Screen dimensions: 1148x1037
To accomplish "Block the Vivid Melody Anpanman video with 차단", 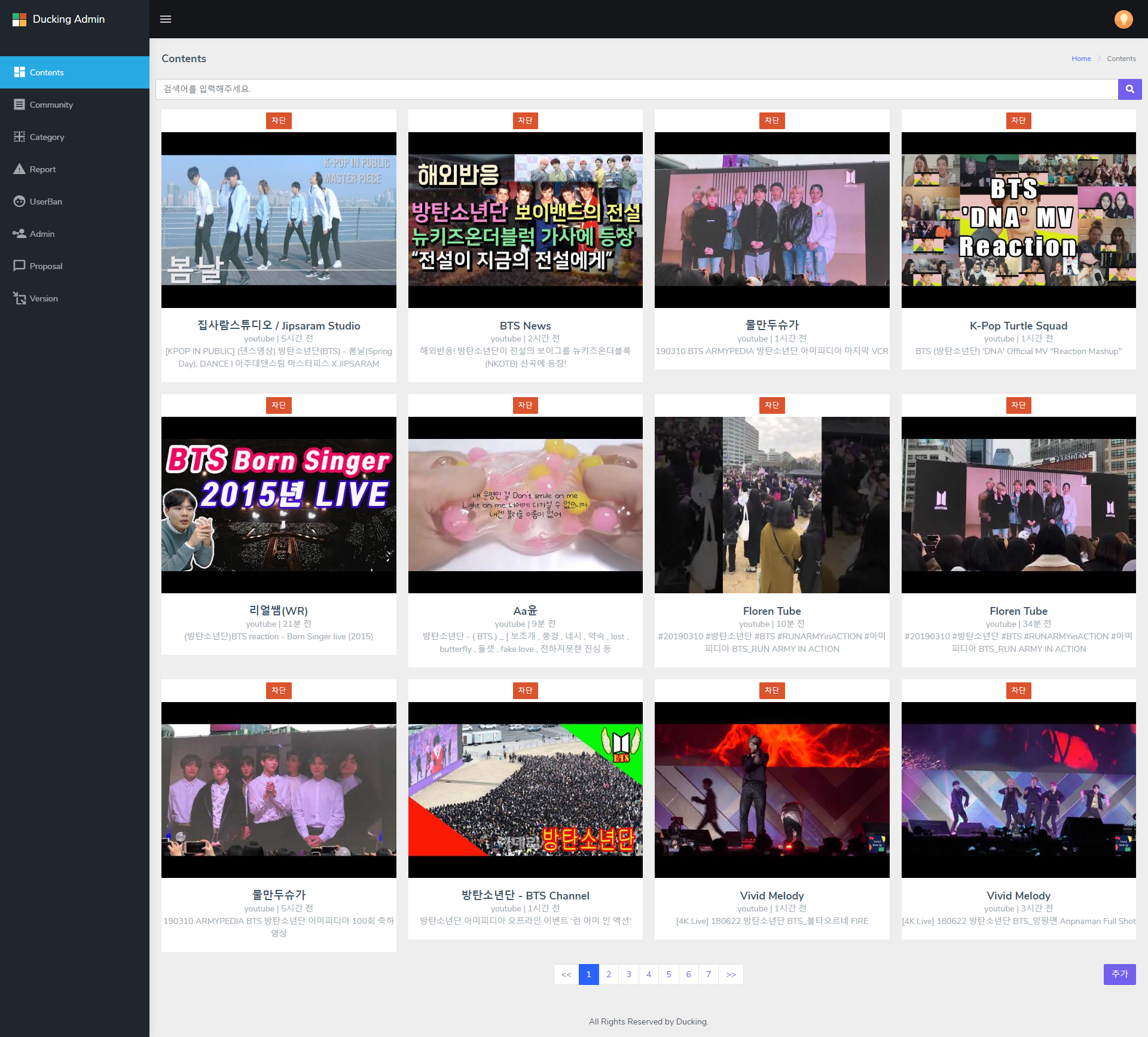I will (1018, 691).
